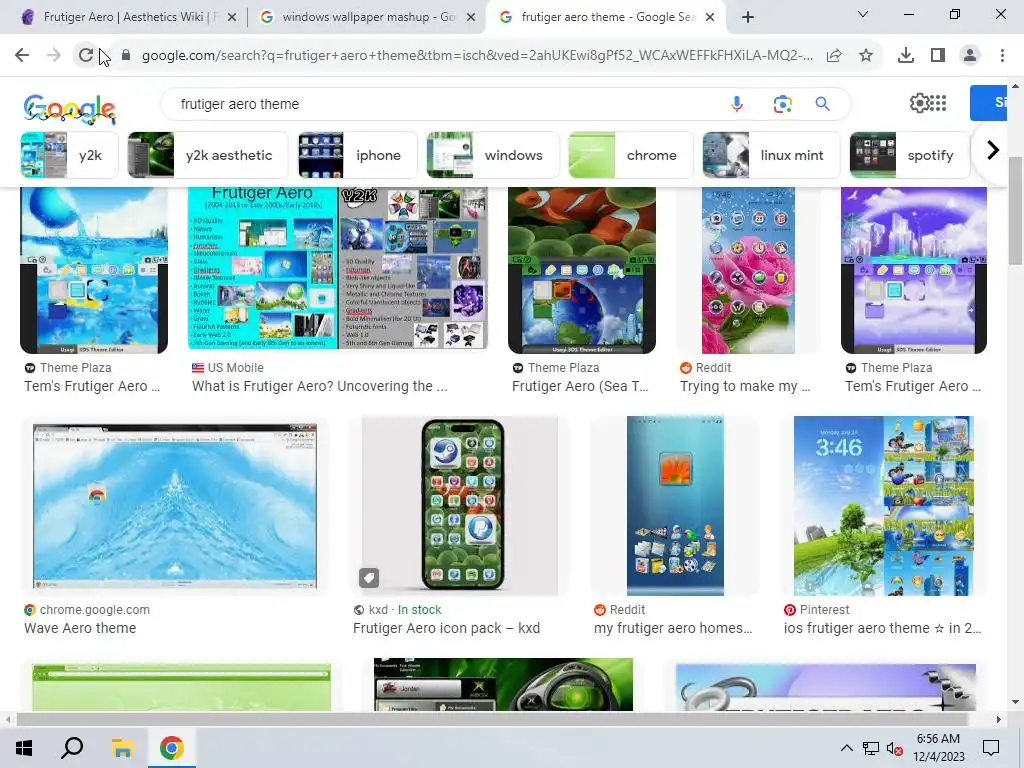Screen dimensions: 1024x768
Task: Click the vertical page scrollbar thumb
Action: click(1015, 211)
